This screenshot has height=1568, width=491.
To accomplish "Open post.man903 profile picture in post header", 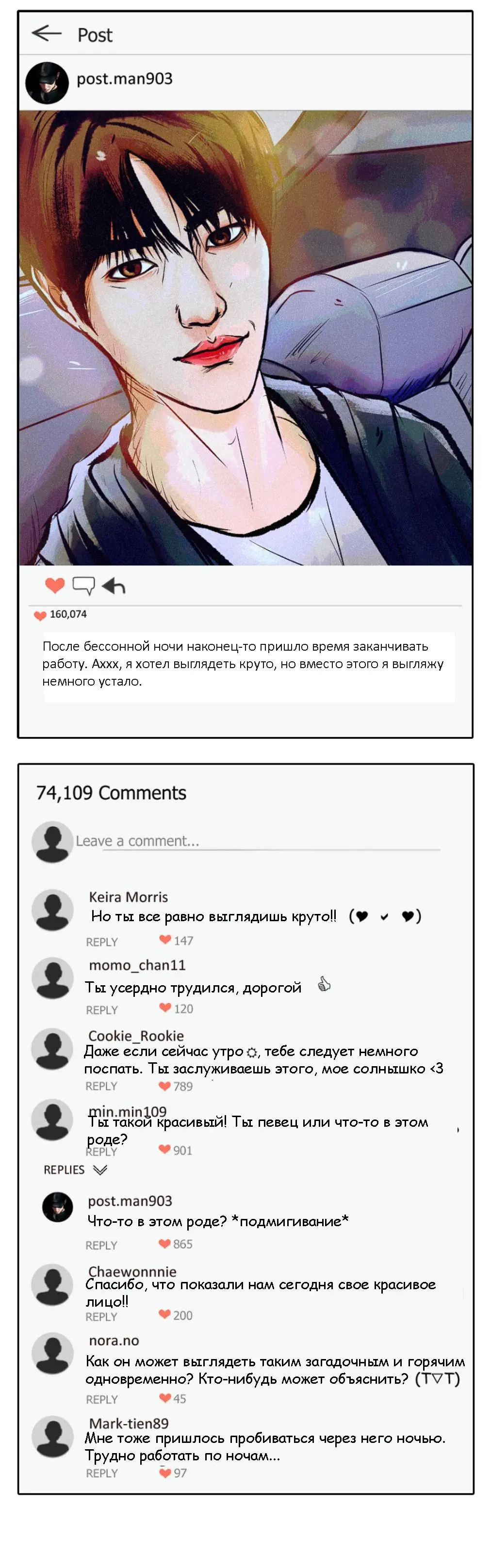I will [47, 83].
